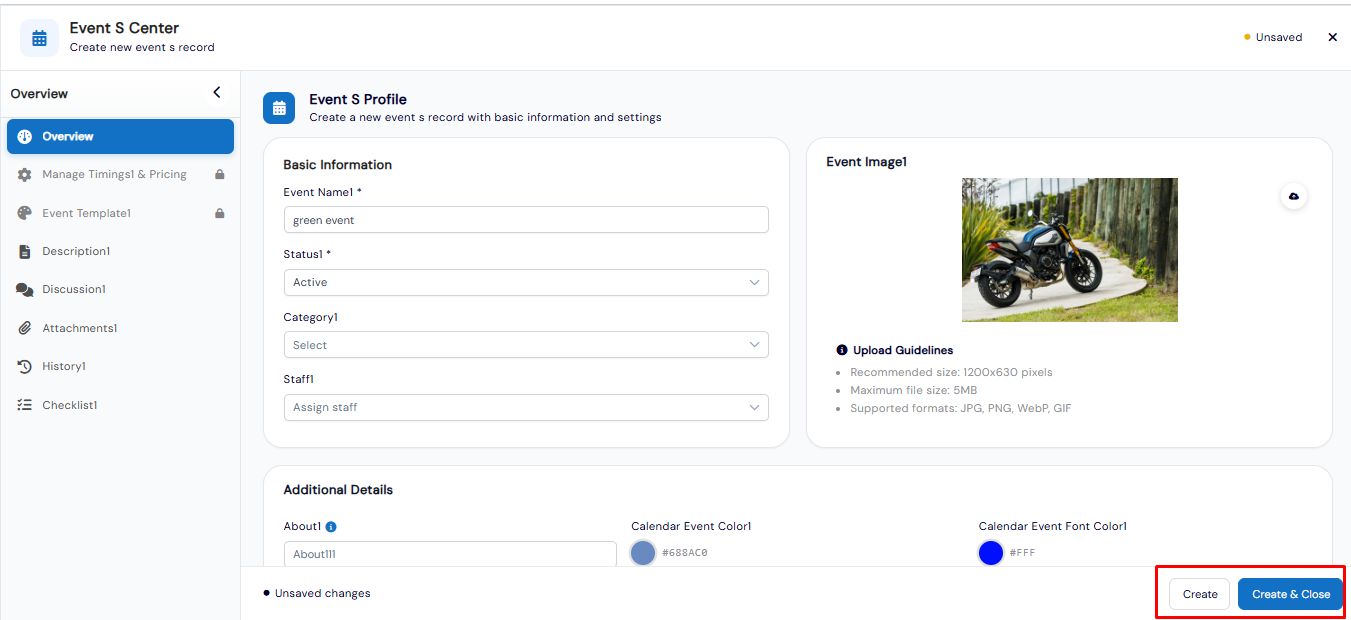Open the Attachments1 sidebar item
The width and height of the screenshot is (1351, 620).
(79, 328)
